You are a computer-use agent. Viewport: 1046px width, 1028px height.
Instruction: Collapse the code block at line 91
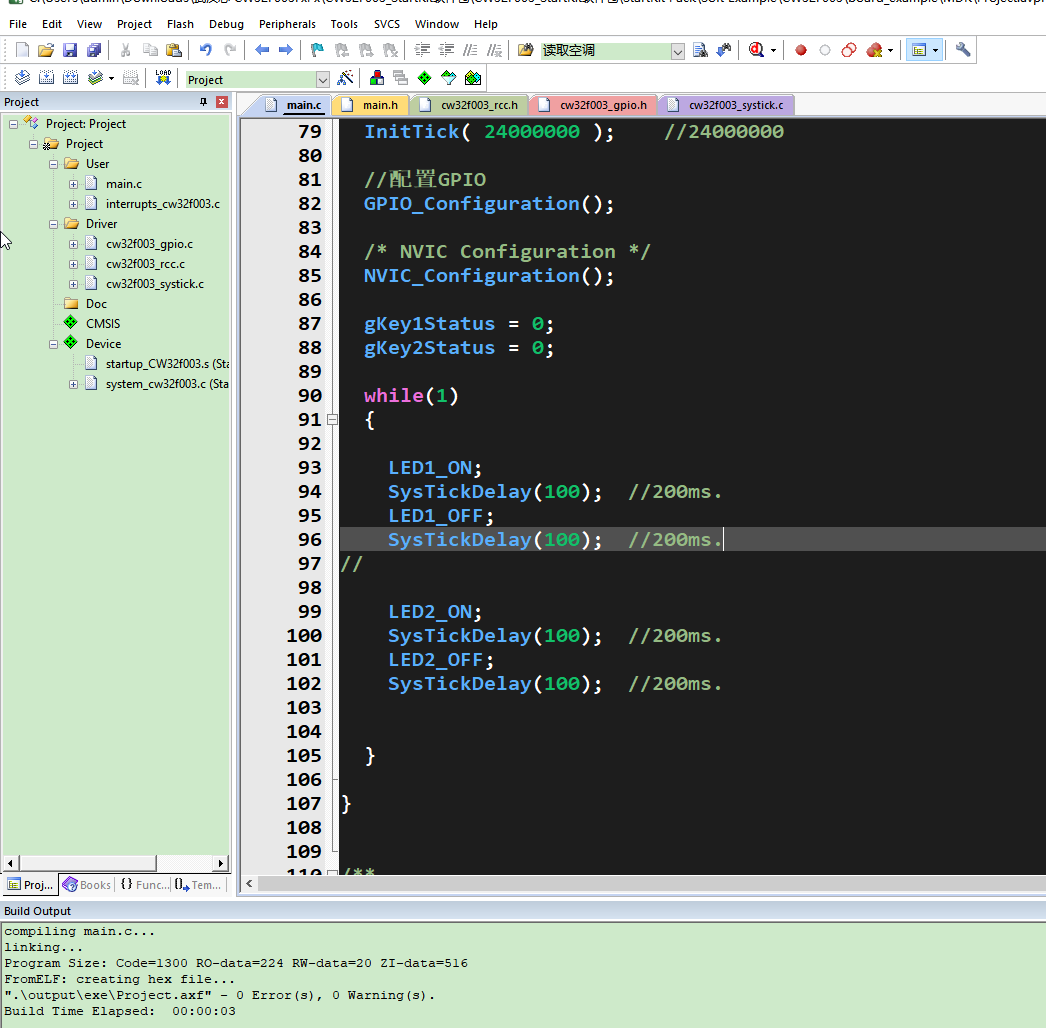333,420
